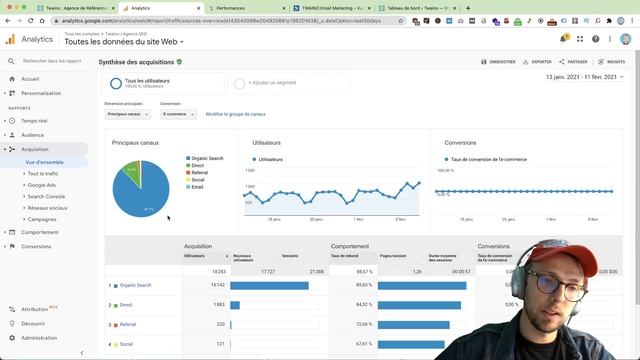Click the Referral legend color swatch
This screenshot has width=640, height=360.
[188, 173]
